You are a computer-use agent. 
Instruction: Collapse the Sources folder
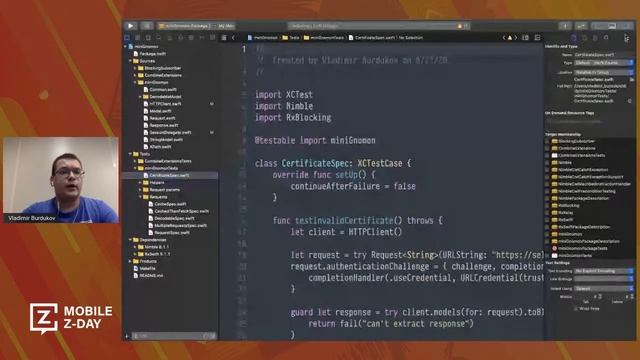click(x=131, y=61)
